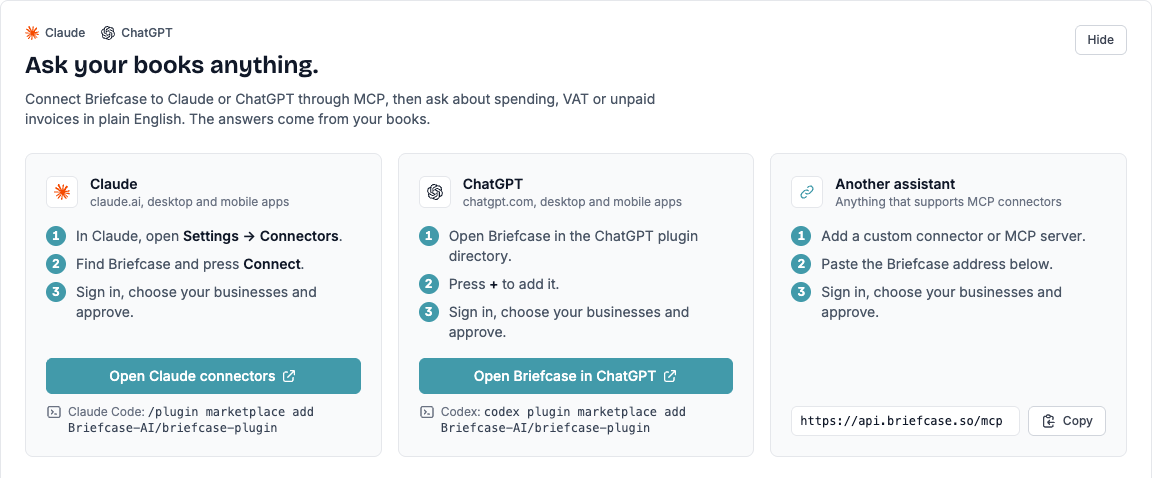This screenshot has height=478, width=1152.
Task: Click the Claude card's starburst icon
Action: [62, 192]
